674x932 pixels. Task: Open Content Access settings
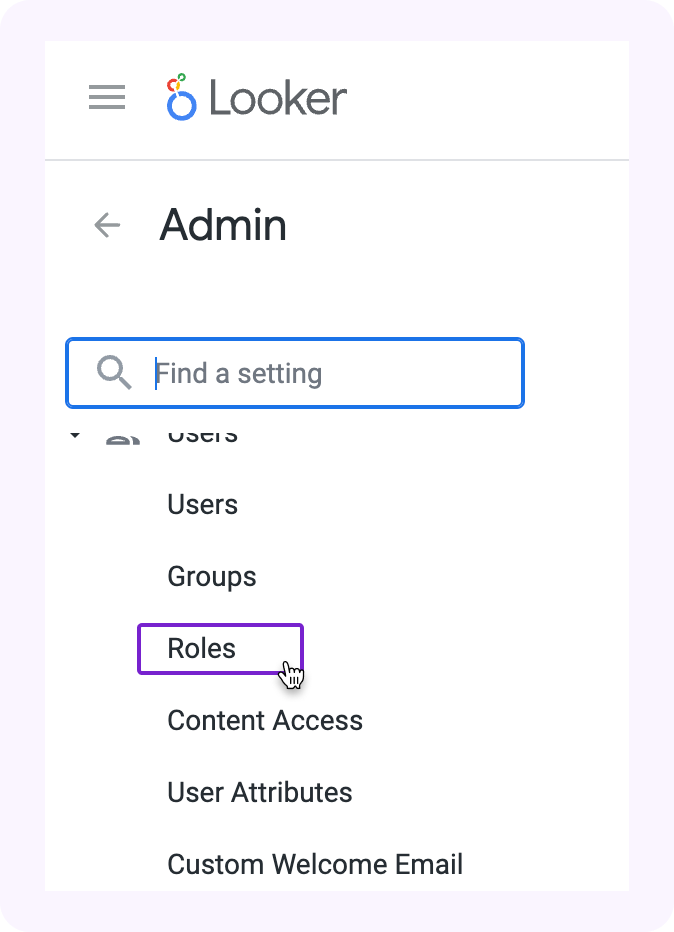coord(265,720)
